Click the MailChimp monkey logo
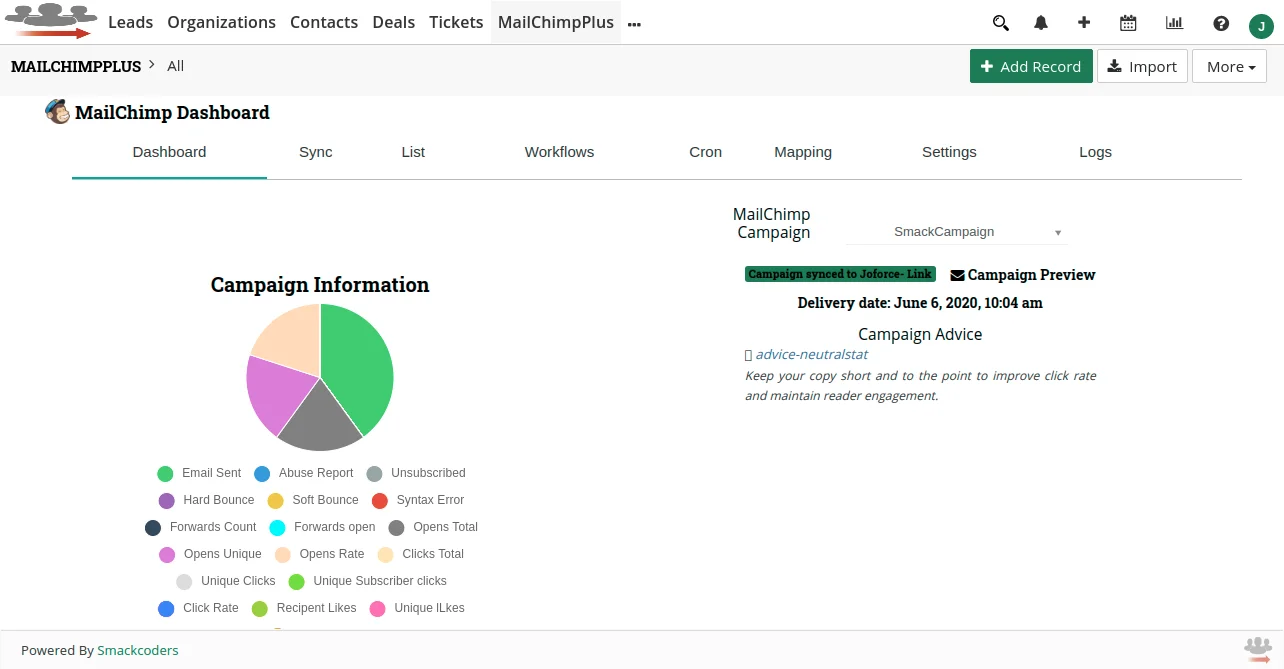Viewport: 1284px width, 669px height. click(58, 111)
